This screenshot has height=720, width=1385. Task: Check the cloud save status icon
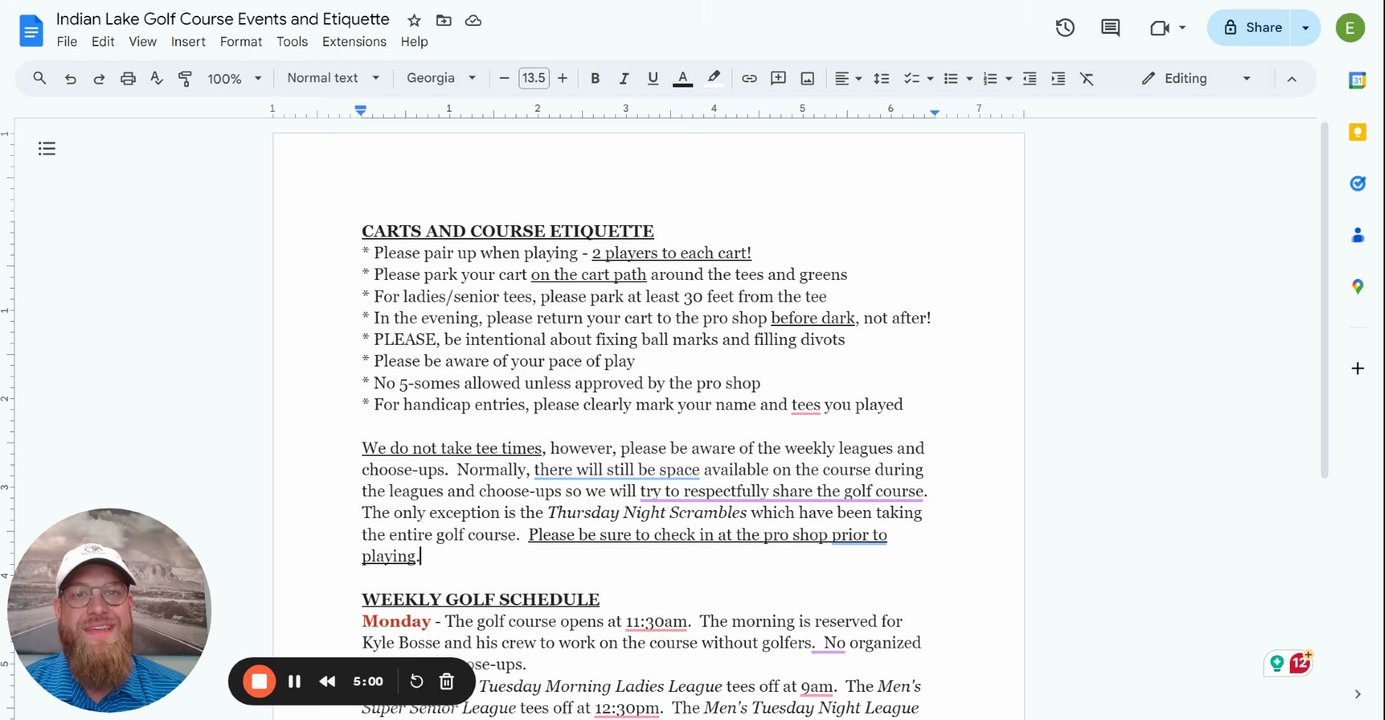pyautogui.click(x=474, y=20)
